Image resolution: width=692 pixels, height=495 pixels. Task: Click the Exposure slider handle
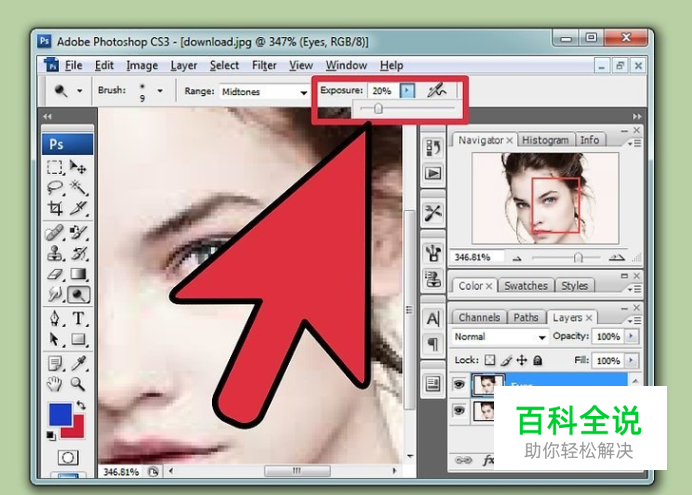point(378,108)
